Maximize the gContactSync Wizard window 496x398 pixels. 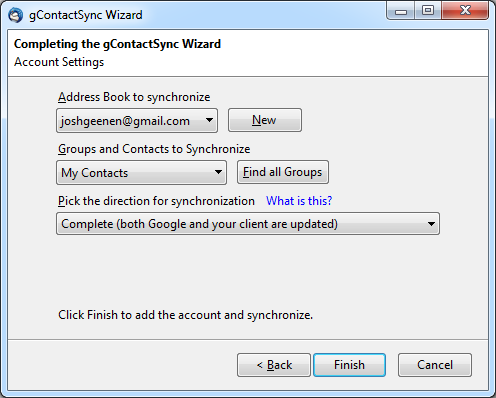tap(428, 11)
